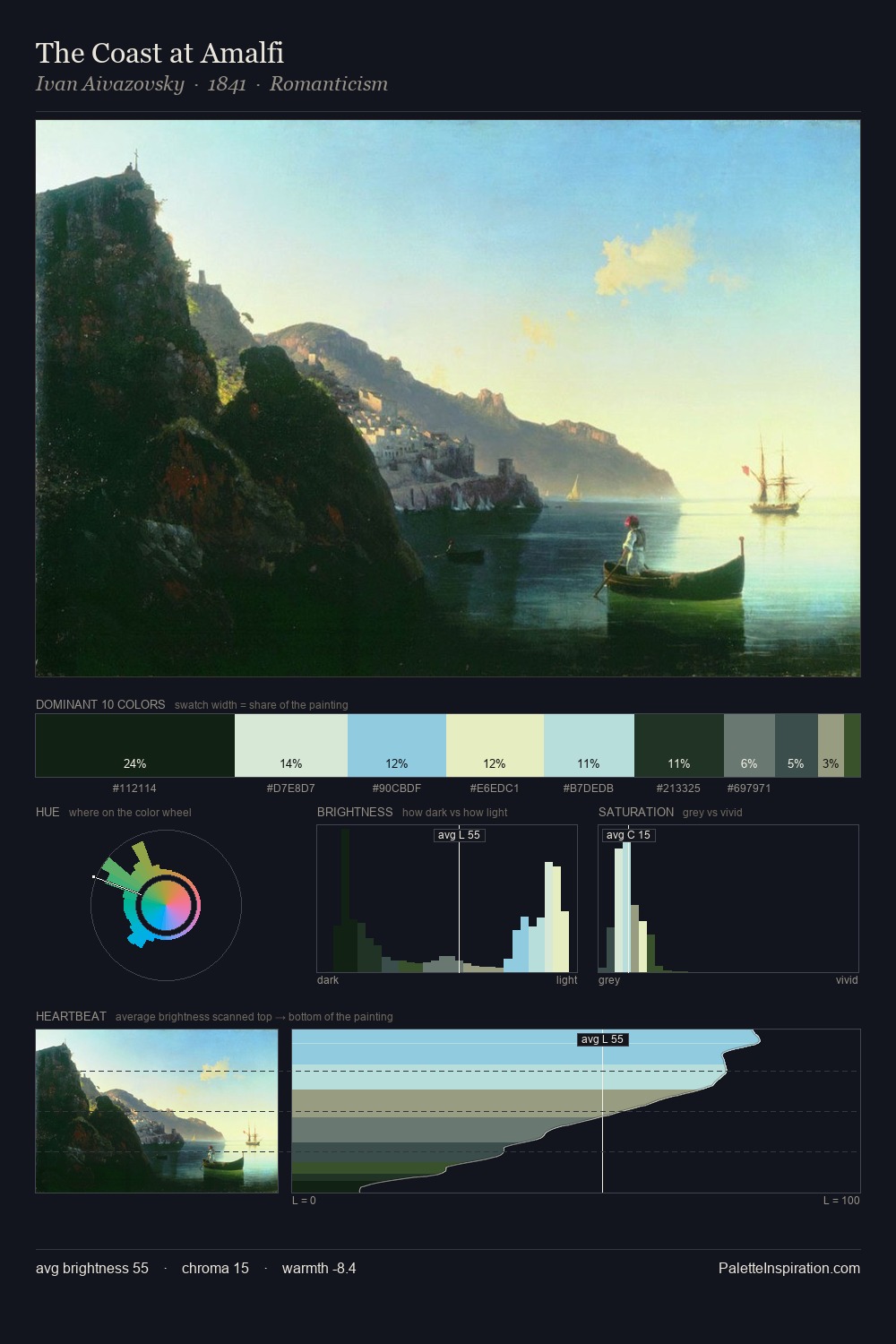
Task: Click the hex label #90CBDF
Action: (x=397, y=788)
